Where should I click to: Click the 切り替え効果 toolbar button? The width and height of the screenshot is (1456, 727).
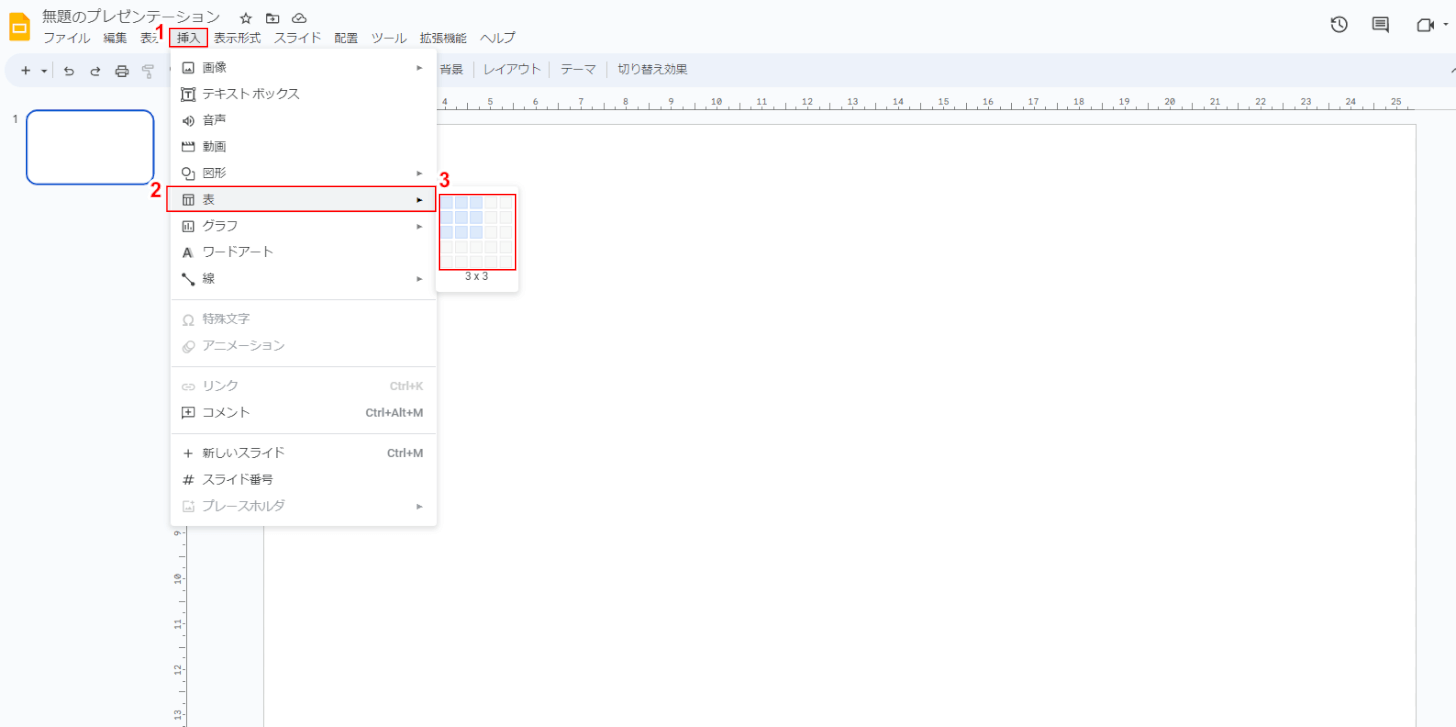coord(652,70)
